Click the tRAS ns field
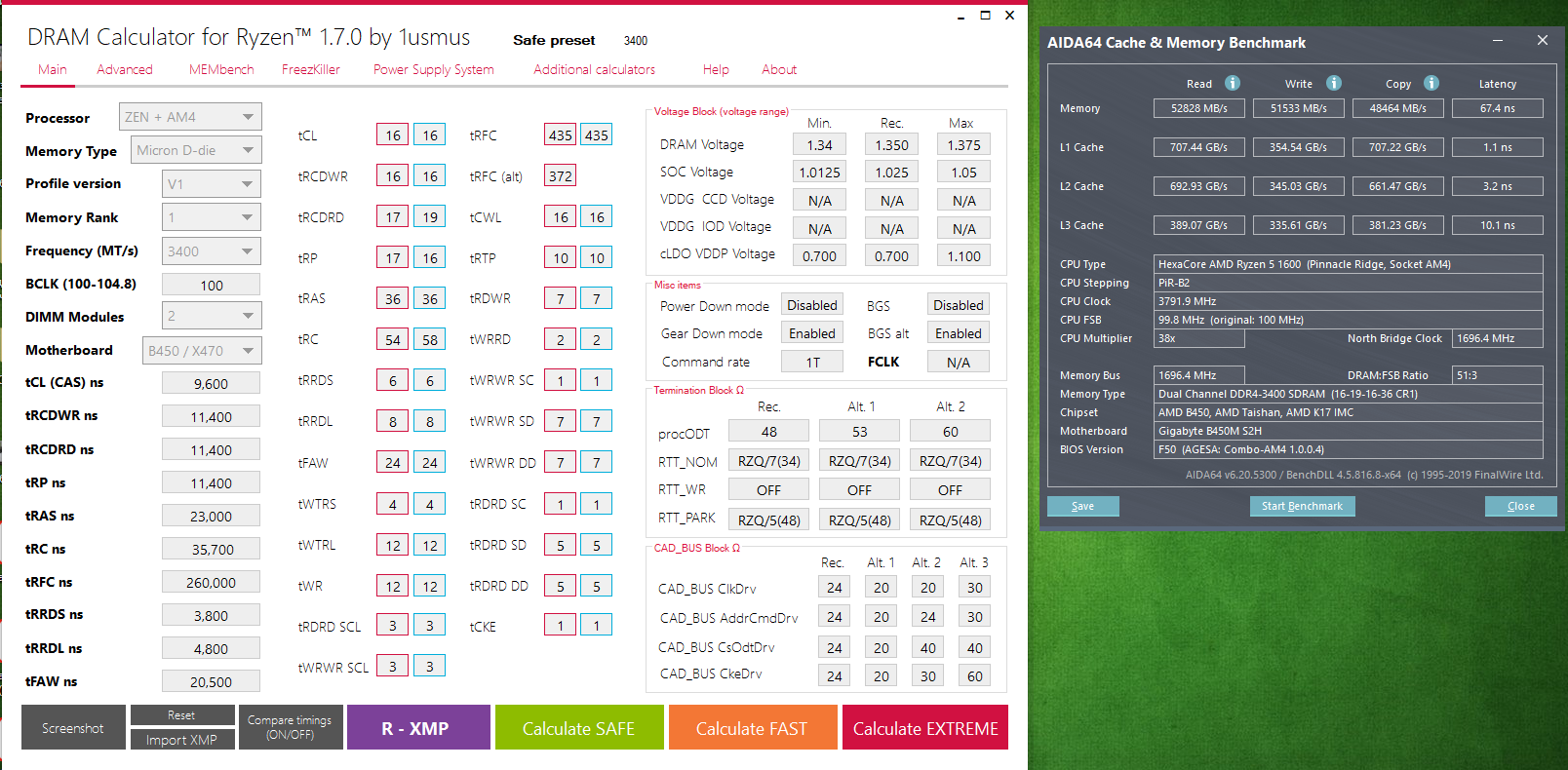The width and height of the screenshot is (1568, 770). [212, 516]
